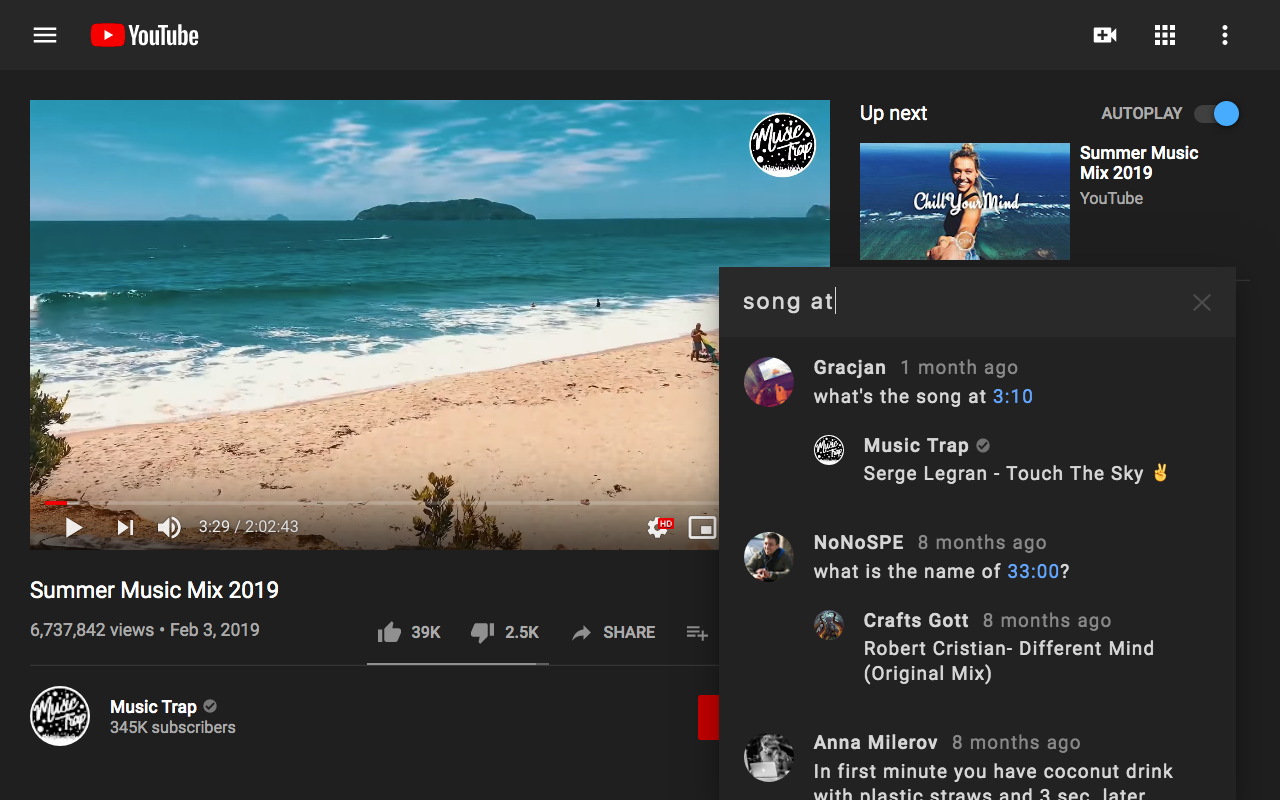This screenshot has height=800, width=1280.
Task: Open NoNoSPE's profile avatar
Action: coord(769,556)
